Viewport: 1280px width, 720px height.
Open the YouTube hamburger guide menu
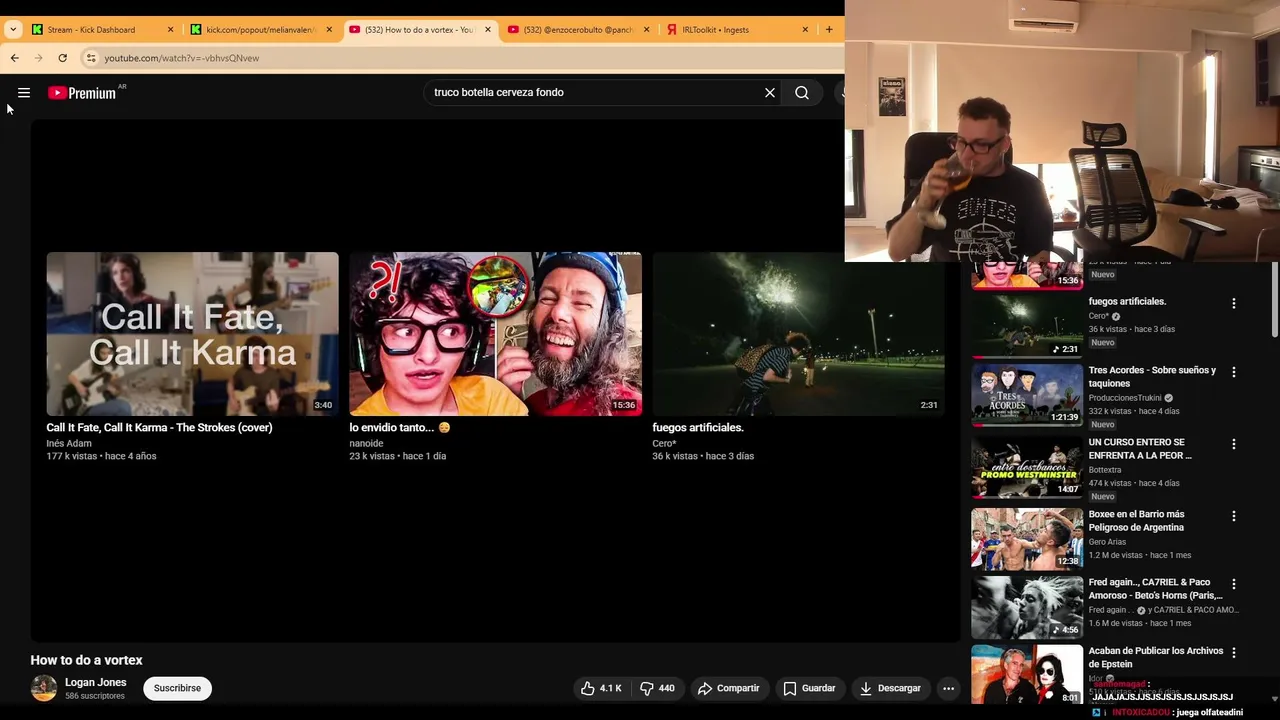(x=24, y=93)
